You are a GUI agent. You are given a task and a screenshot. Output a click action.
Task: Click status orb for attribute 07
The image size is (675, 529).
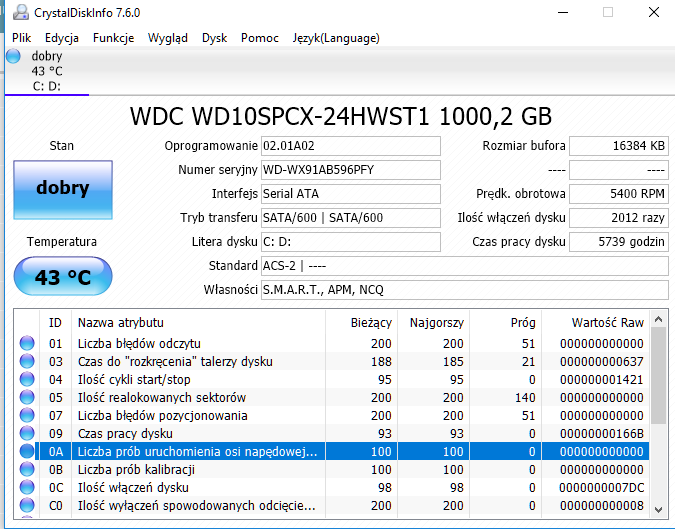[27, 415]
